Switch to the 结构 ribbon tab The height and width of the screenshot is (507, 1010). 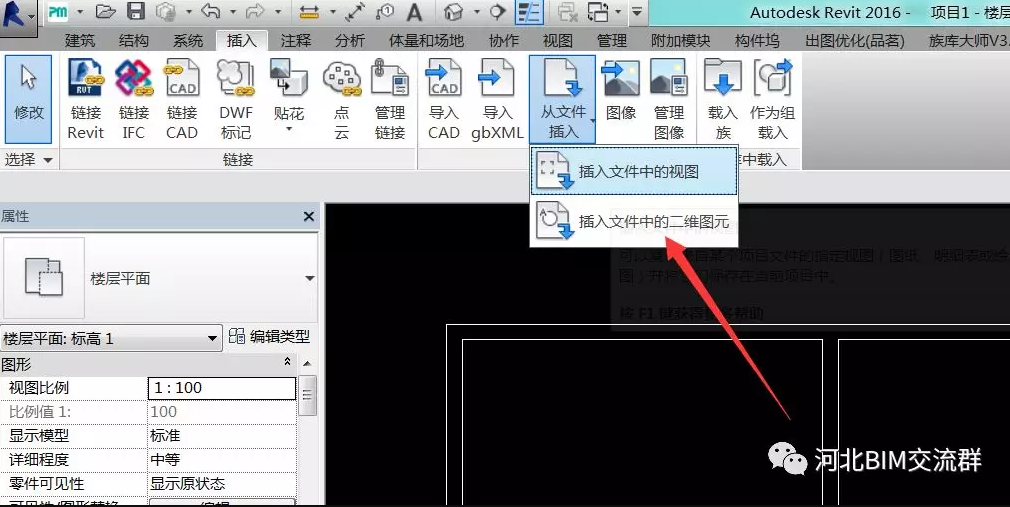134,41
